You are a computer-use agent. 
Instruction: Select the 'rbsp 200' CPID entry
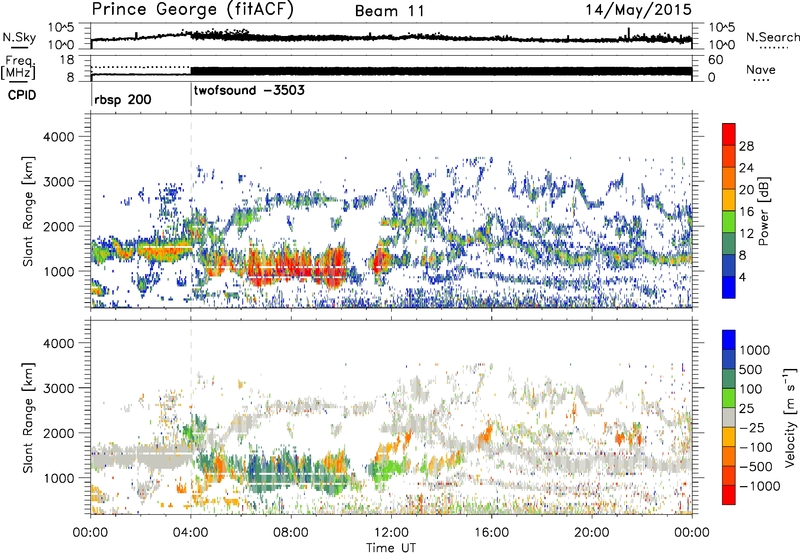tap(122, 99)
